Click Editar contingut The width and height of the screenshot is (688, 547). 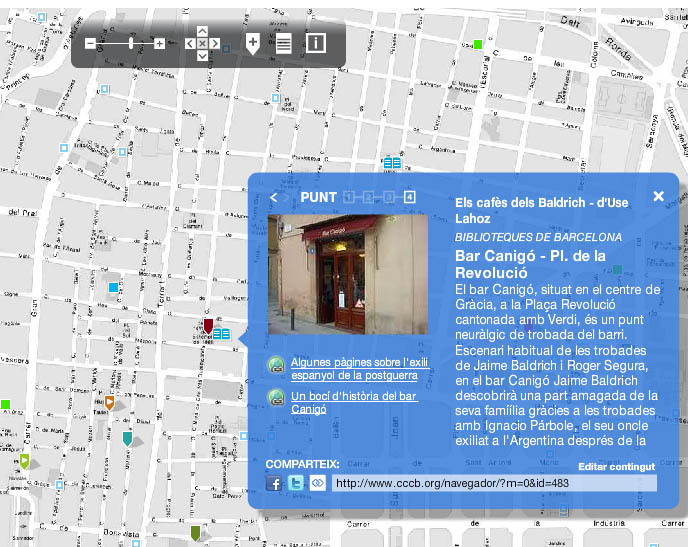pos(616,467)
